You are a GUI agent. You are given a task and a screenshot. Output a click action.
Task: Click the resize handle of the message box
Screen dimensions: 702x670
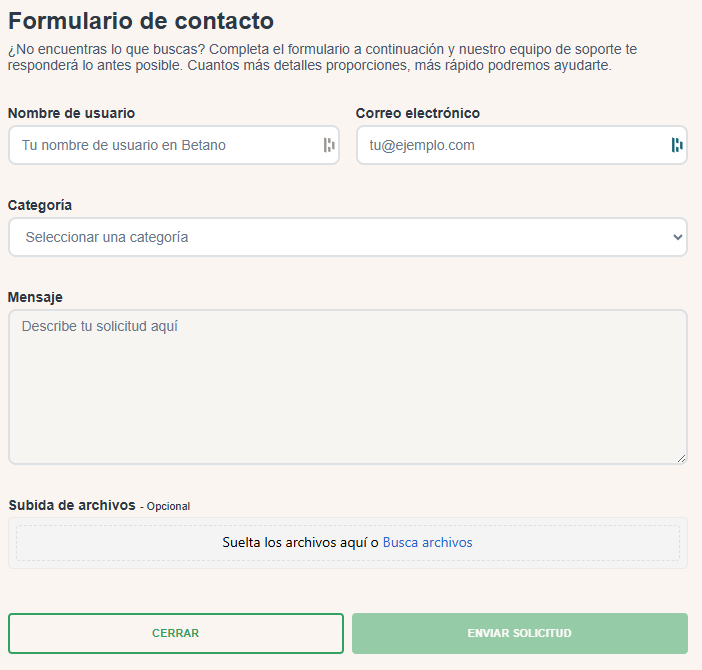pos(681,458)
